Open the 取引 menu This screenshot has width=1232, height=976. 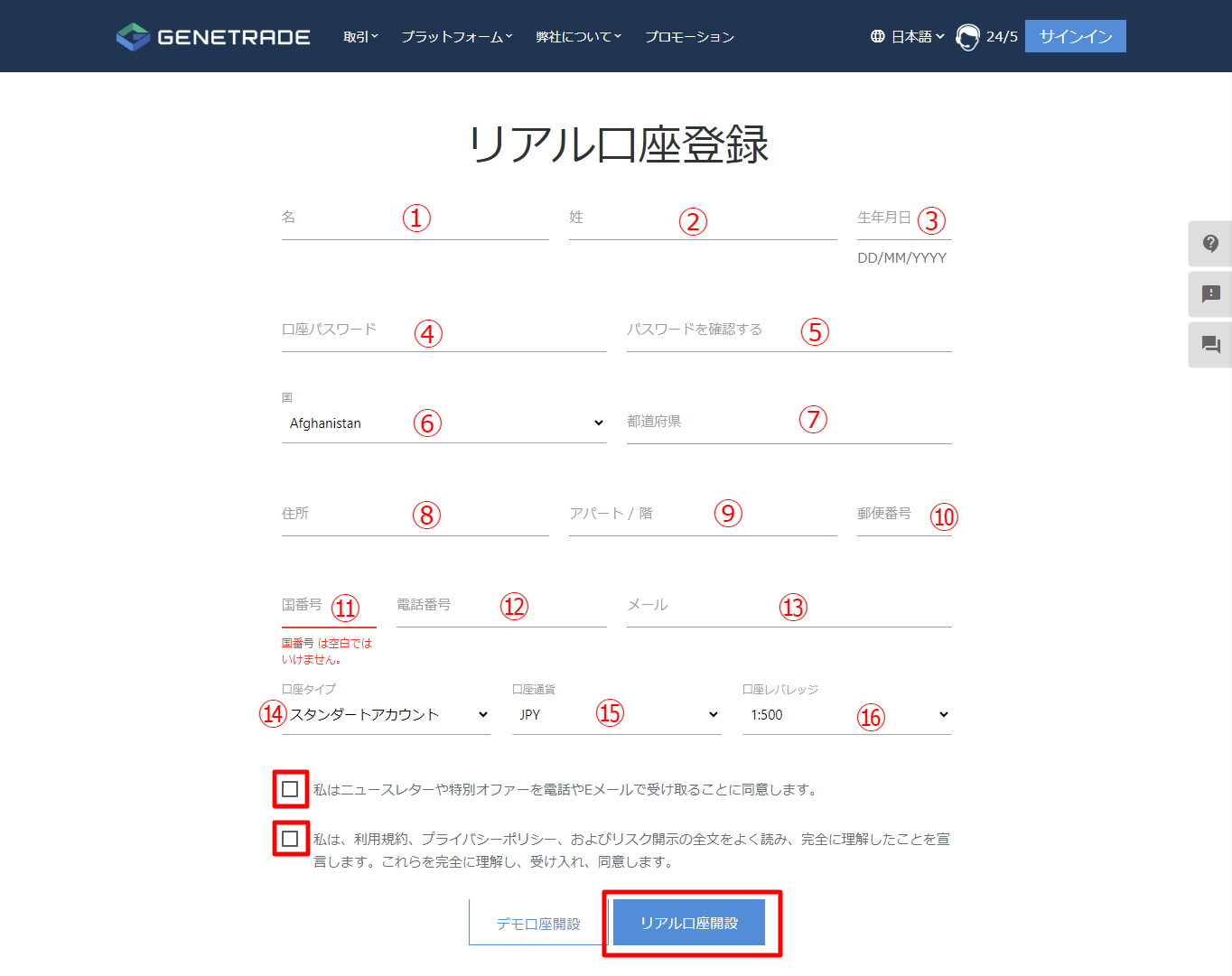pos(361,37)
